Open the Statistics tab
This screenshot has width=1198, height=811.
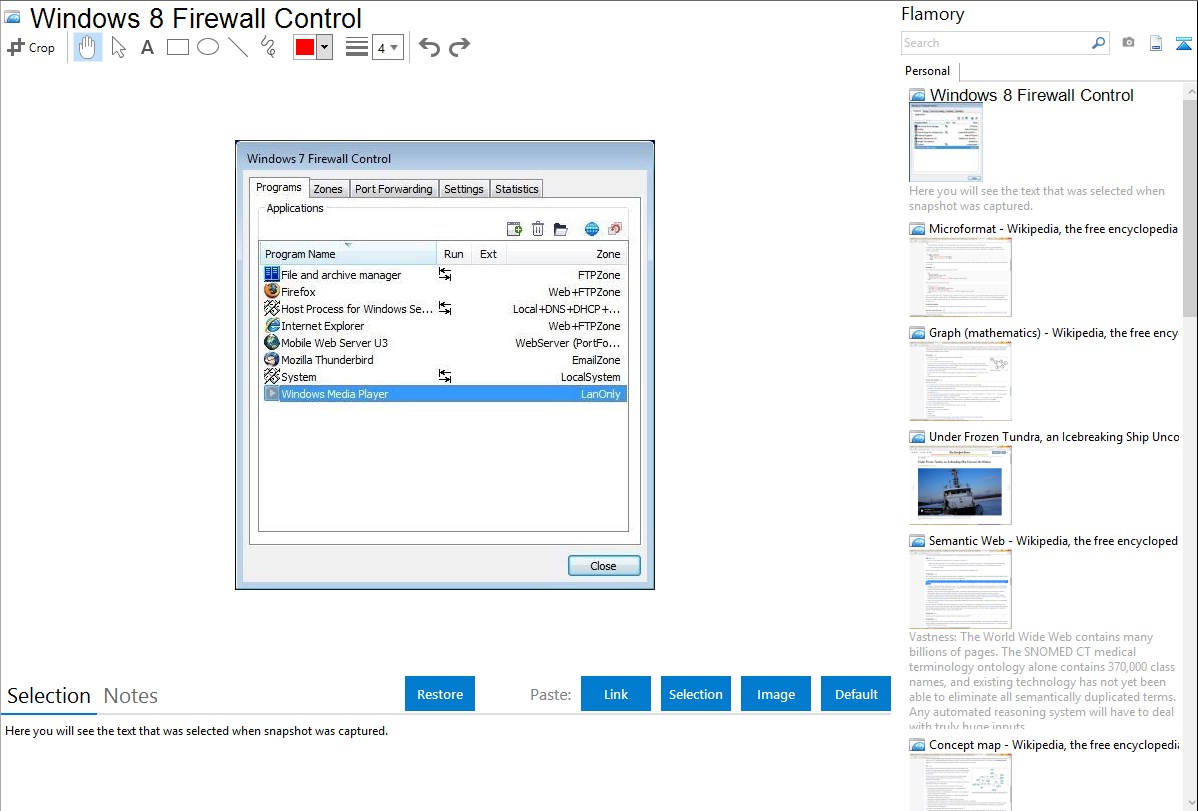(x=516, y=189)
